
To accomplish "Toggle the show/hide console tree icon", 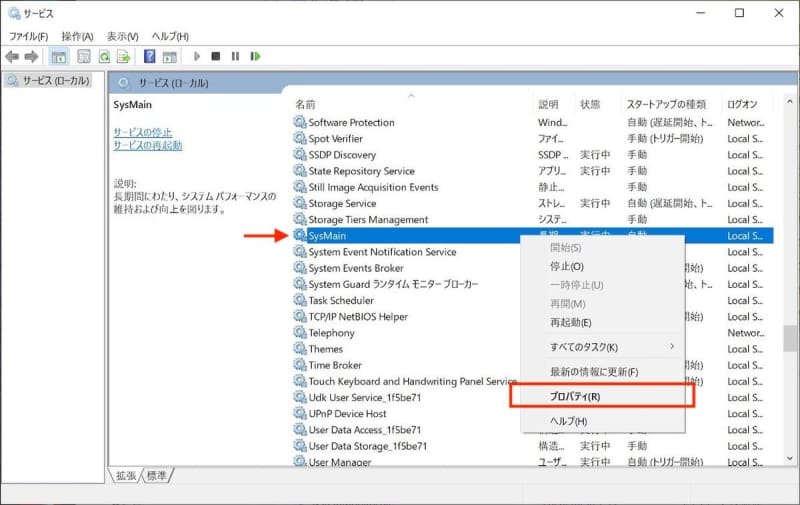I will point(59,57).
